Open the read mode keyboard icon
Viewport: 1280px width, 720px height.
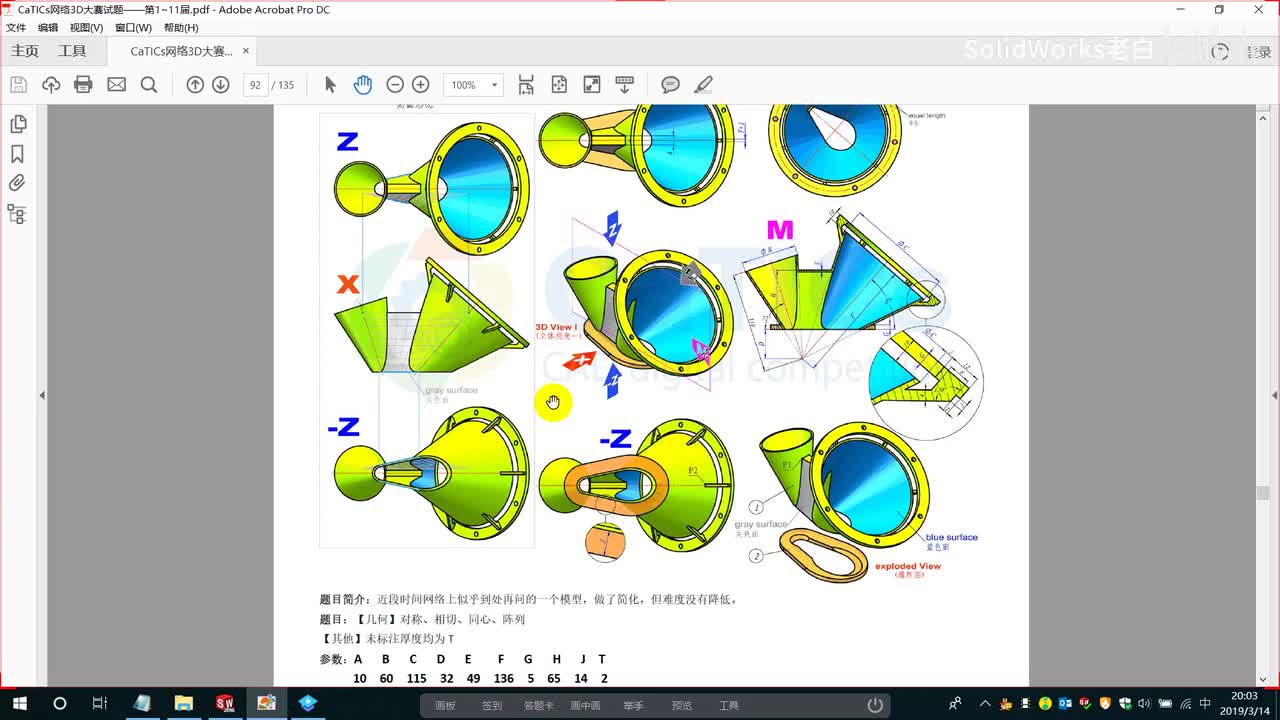pos(625,85)
